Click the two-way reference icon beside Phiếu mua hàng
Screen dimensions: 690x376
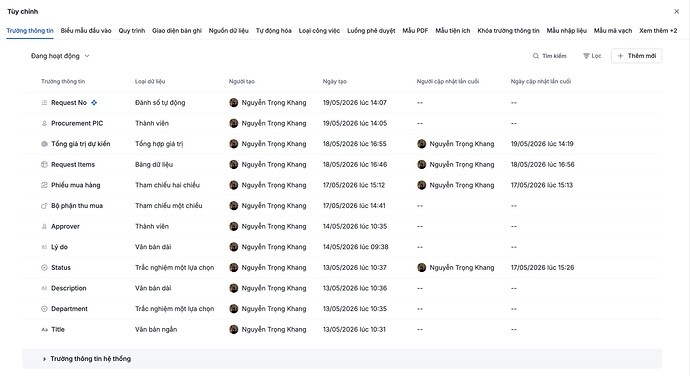(44, 185)
